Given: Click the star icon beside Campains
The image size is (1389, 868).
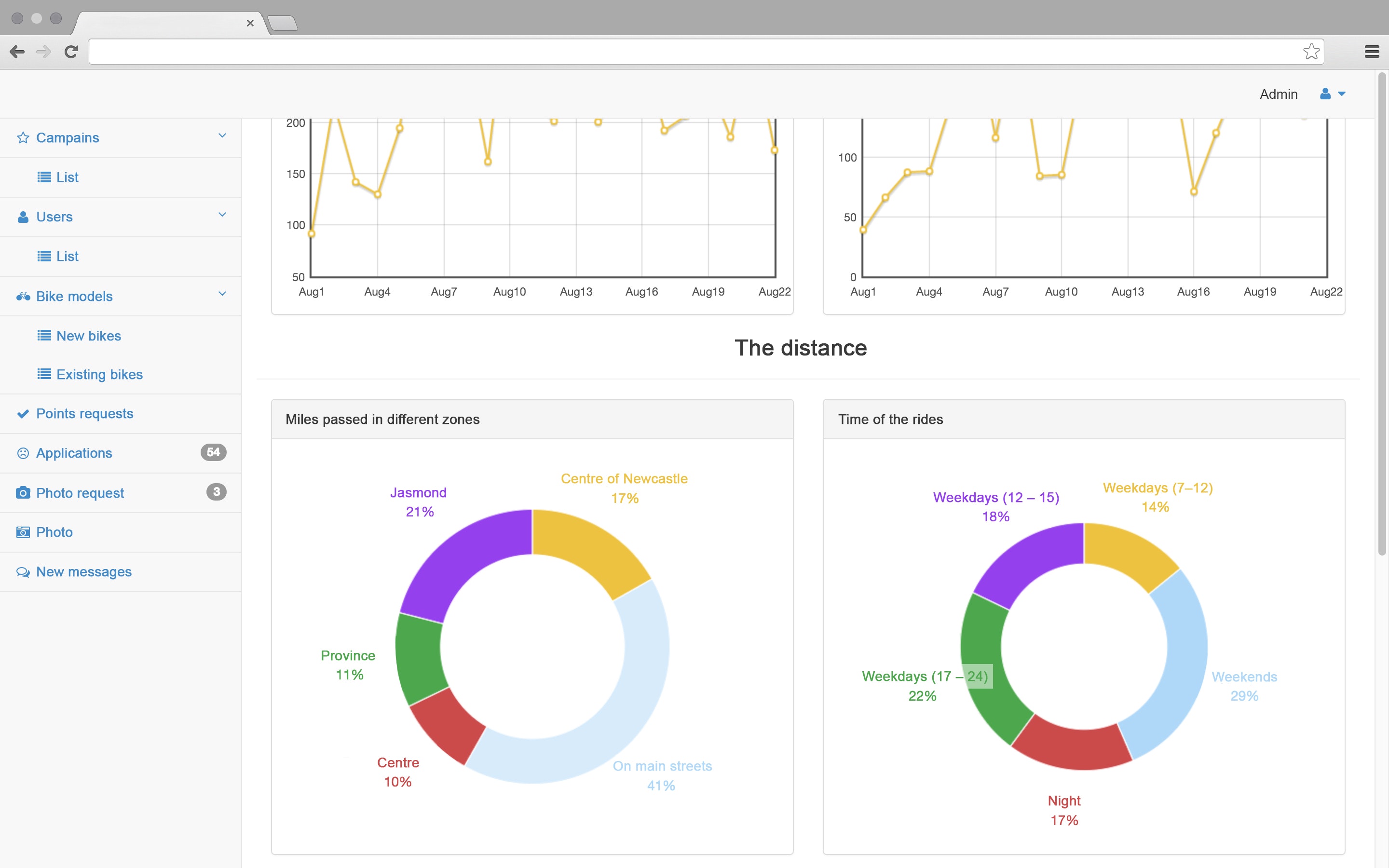Looking at the screenshot, I should pos(23,138).
